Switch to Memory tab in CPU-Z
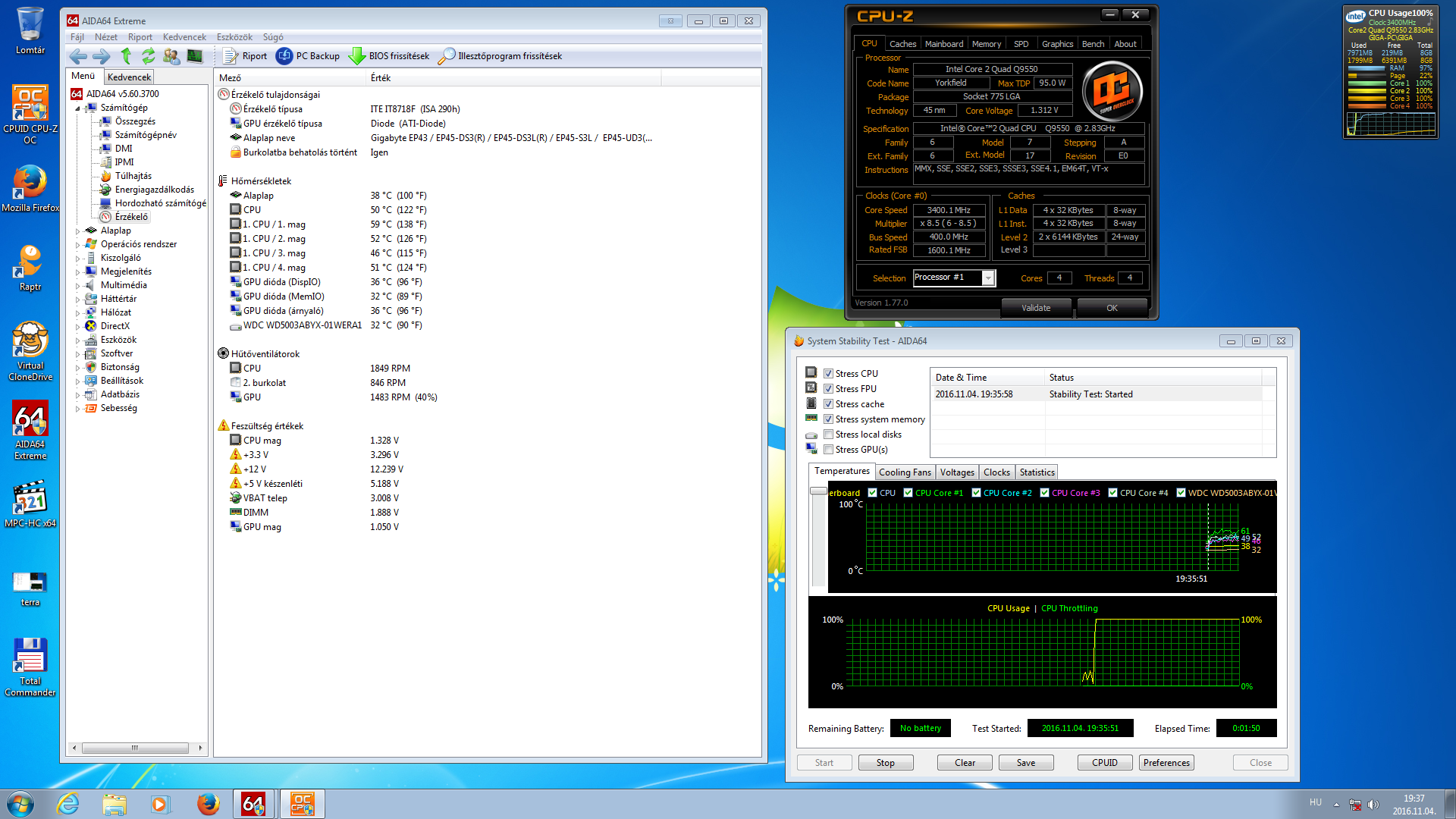1456x819 pixels. pyautogui.click(x=987, y=44)
